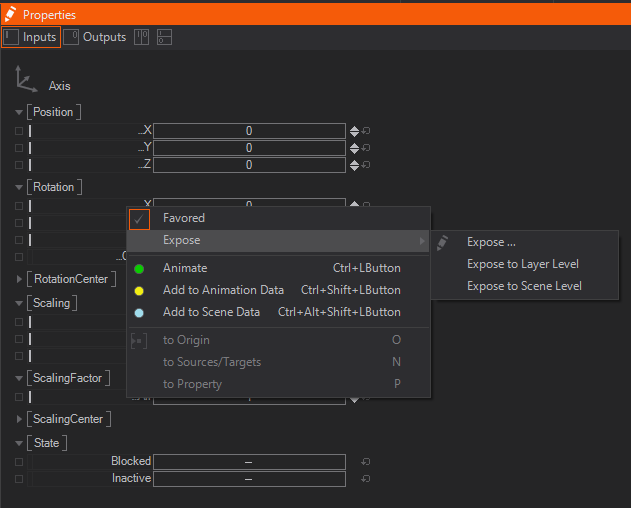Reset Position Z value with the revert icon

(367, 165)
